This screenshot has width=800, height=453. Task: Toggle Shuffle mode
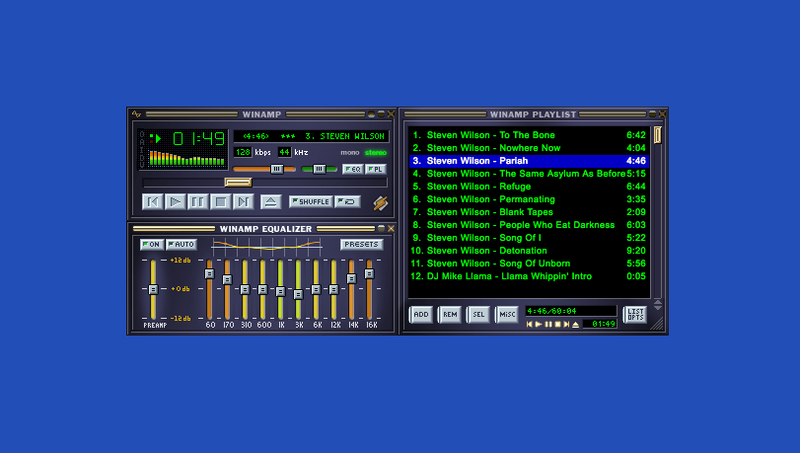tap(311, 202)
